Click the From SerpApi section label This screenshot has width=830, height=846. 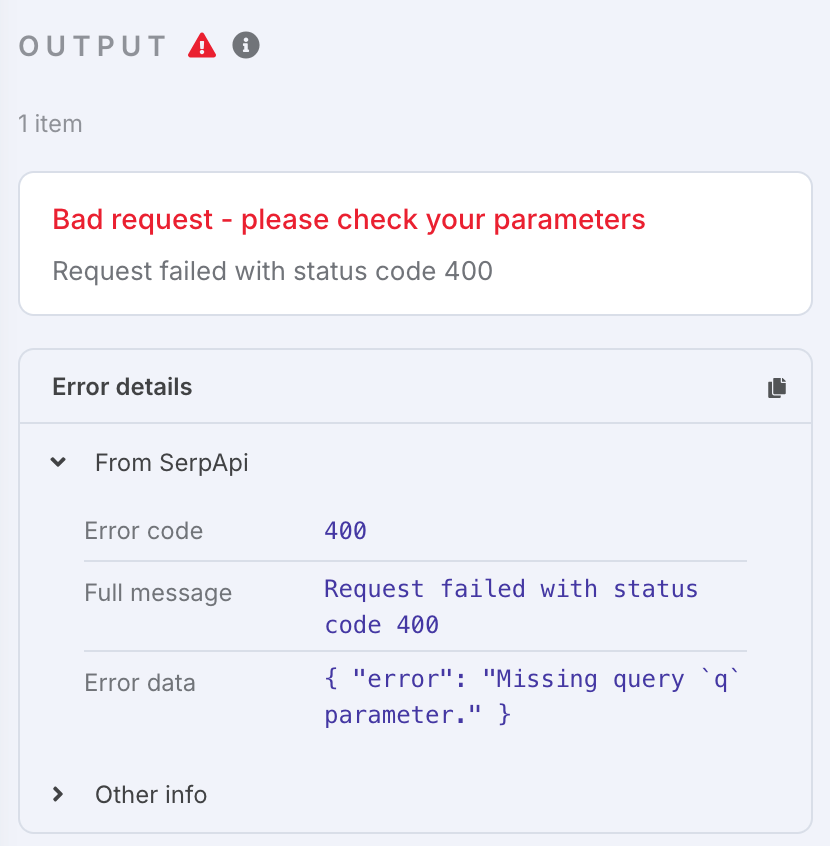tap(172, 463)
